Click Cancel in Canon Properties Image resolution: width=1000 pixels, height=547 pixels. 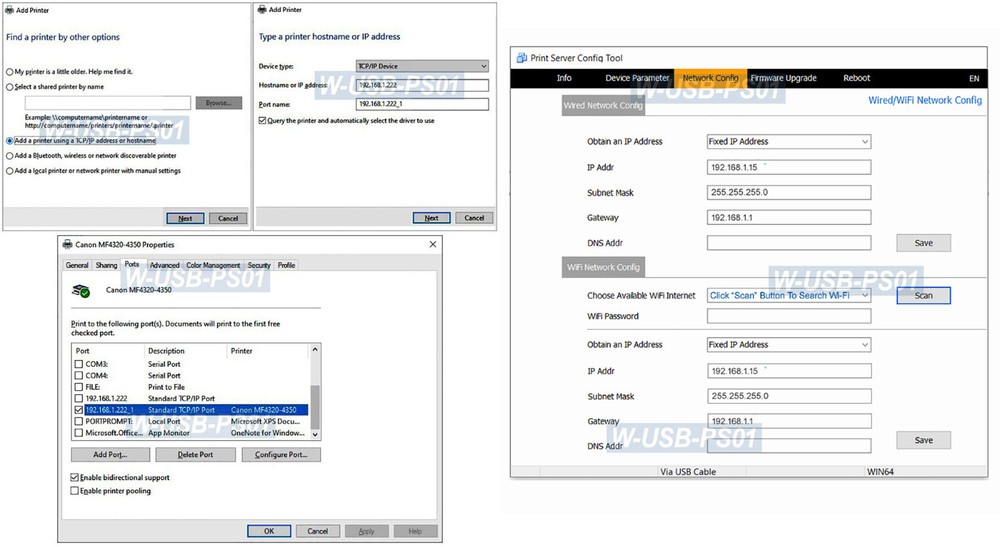(318, 531)
